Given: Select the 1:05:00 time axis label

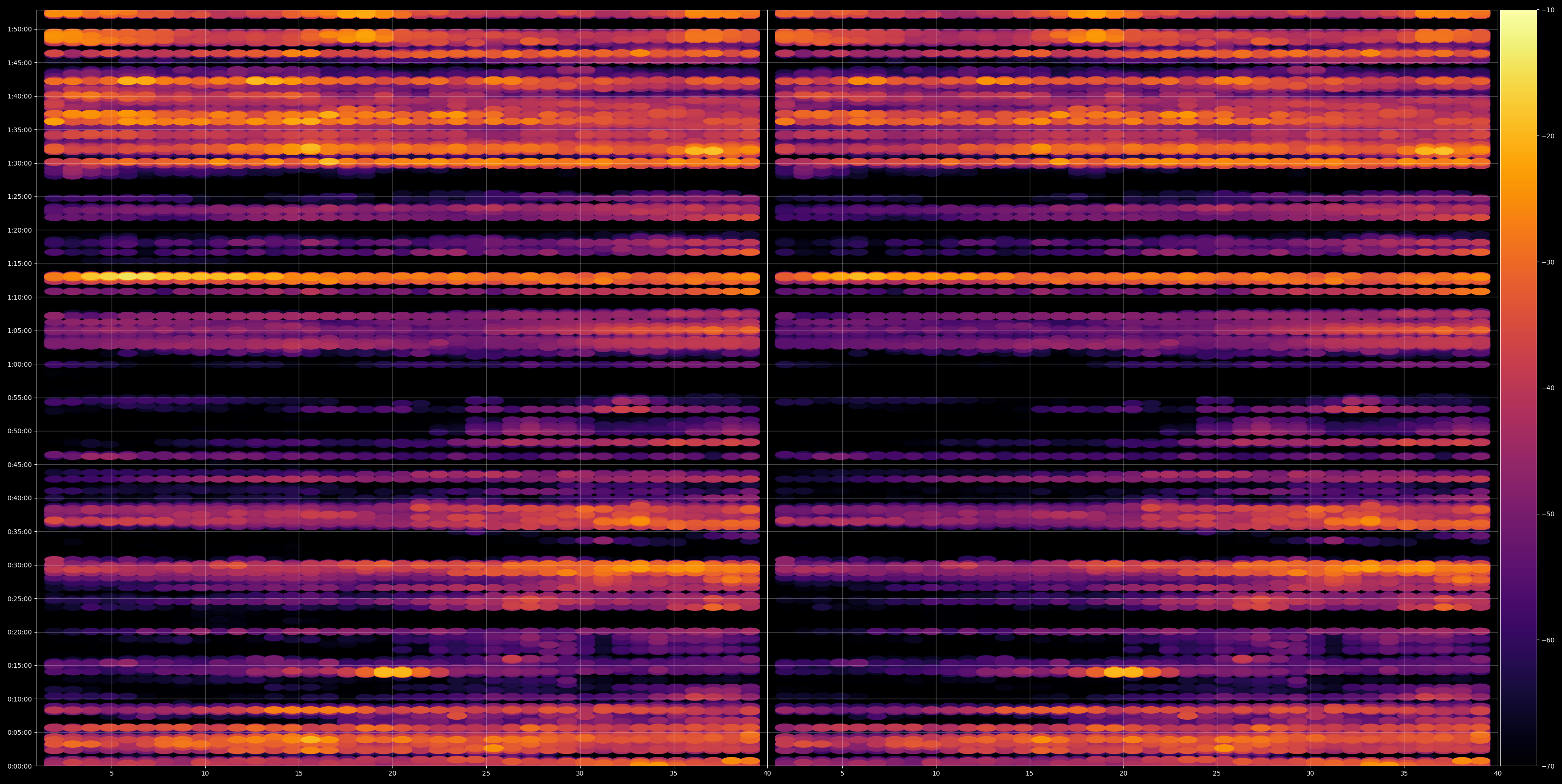Looking at the screenshot, I should (19, 331).
